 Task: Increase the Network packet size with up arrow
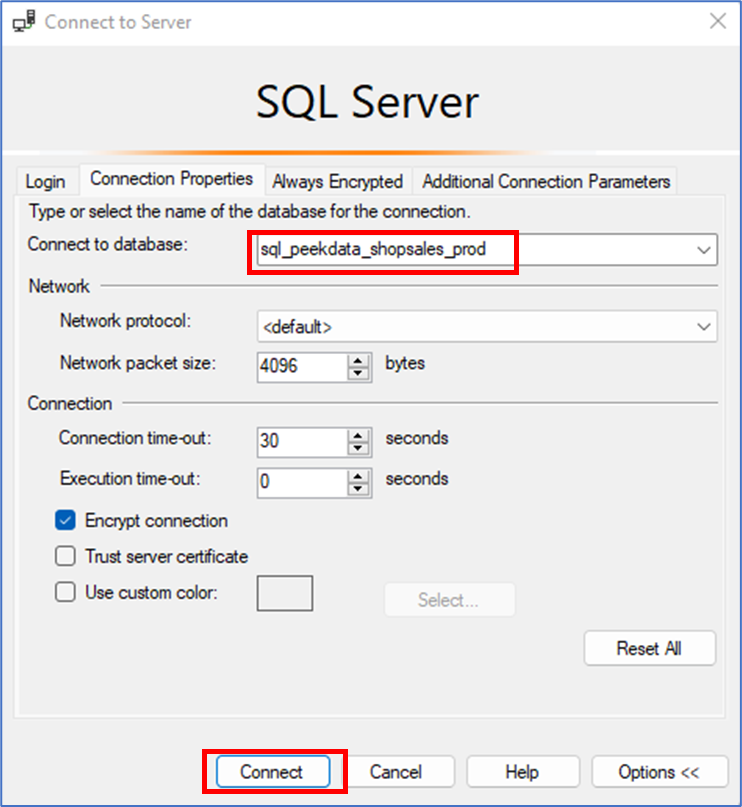[x=358, y=360]
